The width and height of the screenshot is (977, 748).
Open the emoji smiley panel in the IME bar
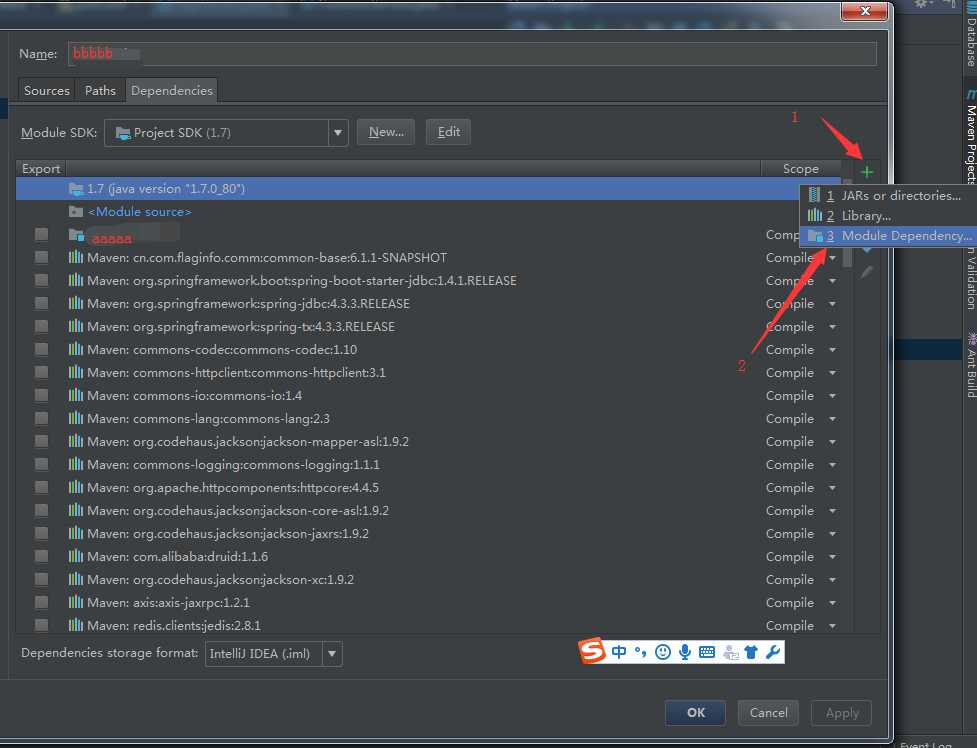pos(663,652)
